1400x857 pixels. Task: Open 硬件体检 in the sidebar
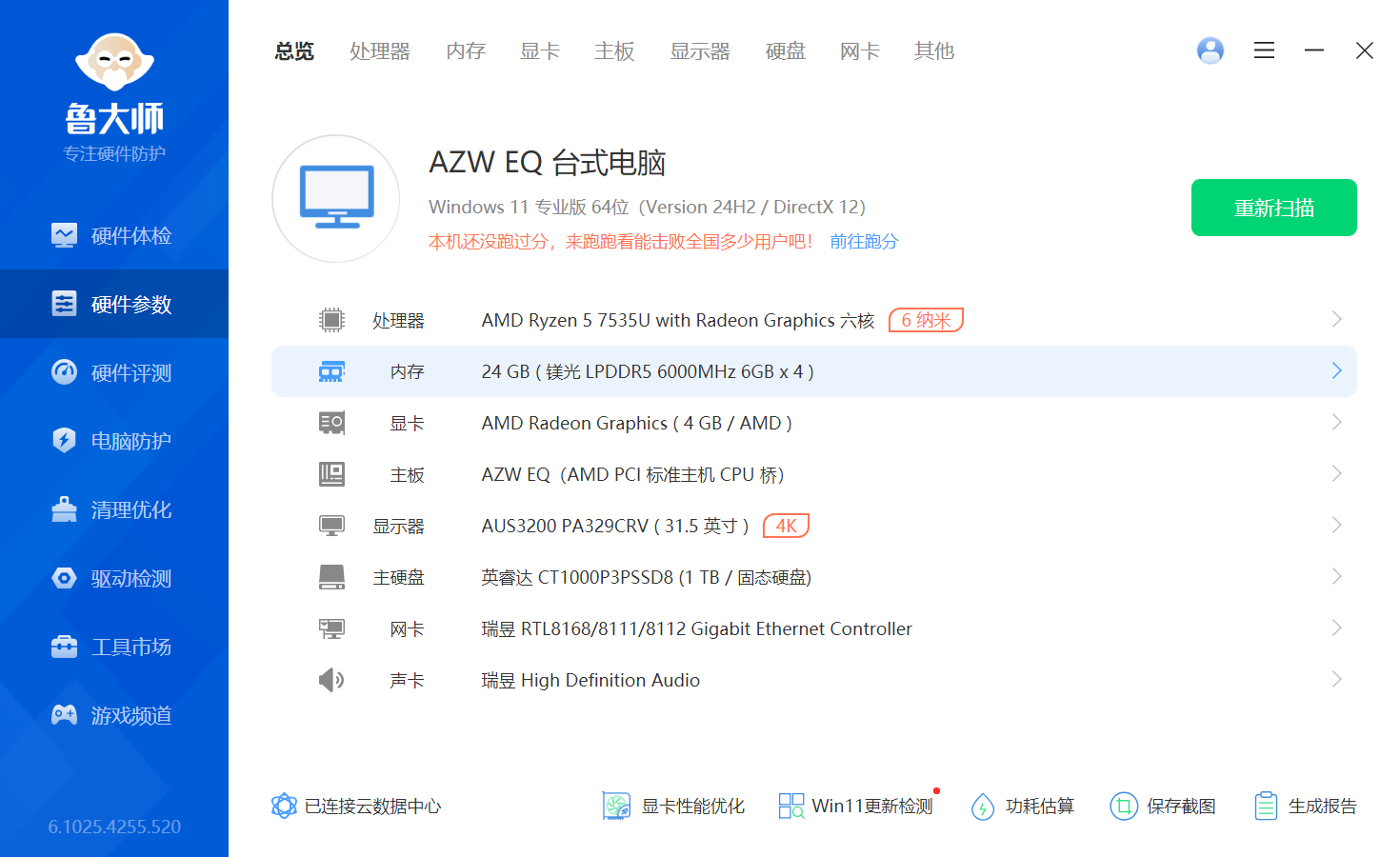click(x=114, y=235)
